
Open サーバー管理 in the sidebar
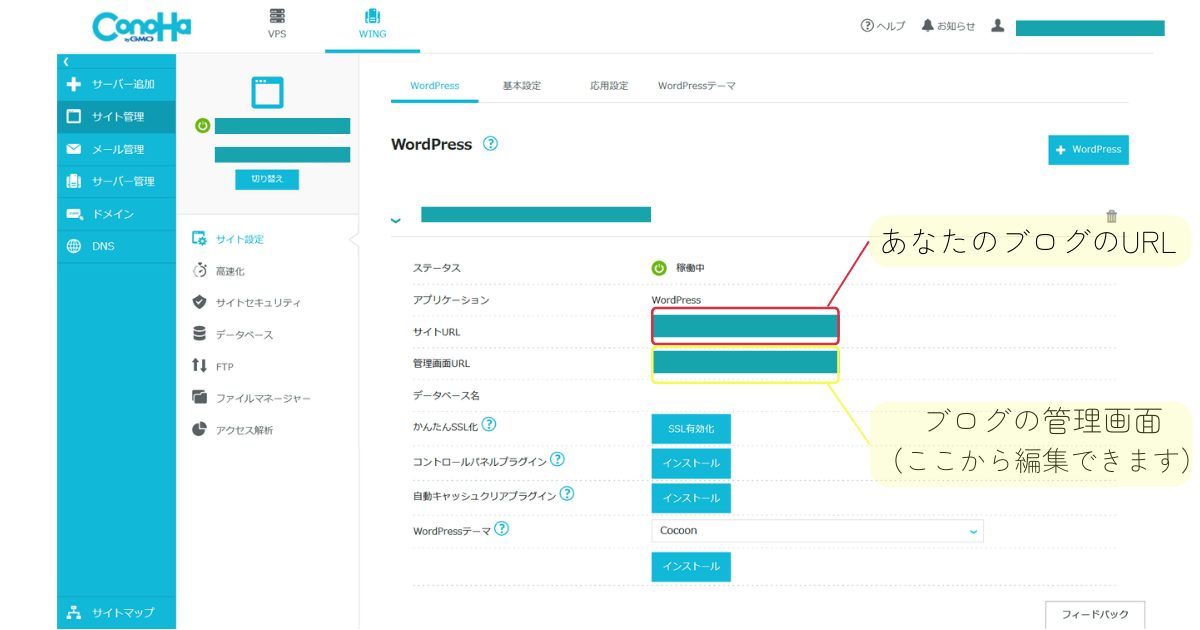click(x=116, y=181)
